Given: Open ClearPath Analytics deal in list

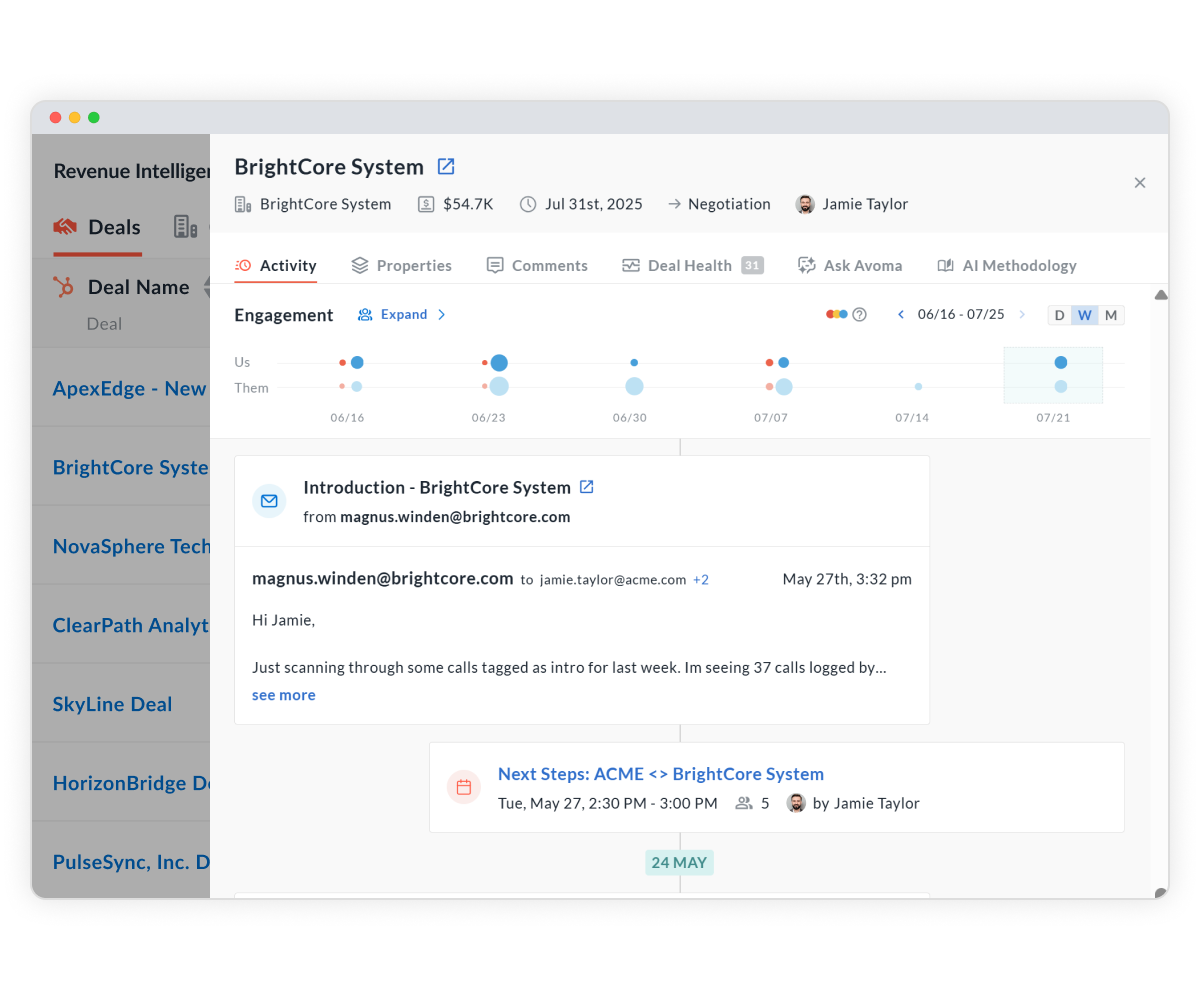Looking at the screenshot, I should click(131, 625).
